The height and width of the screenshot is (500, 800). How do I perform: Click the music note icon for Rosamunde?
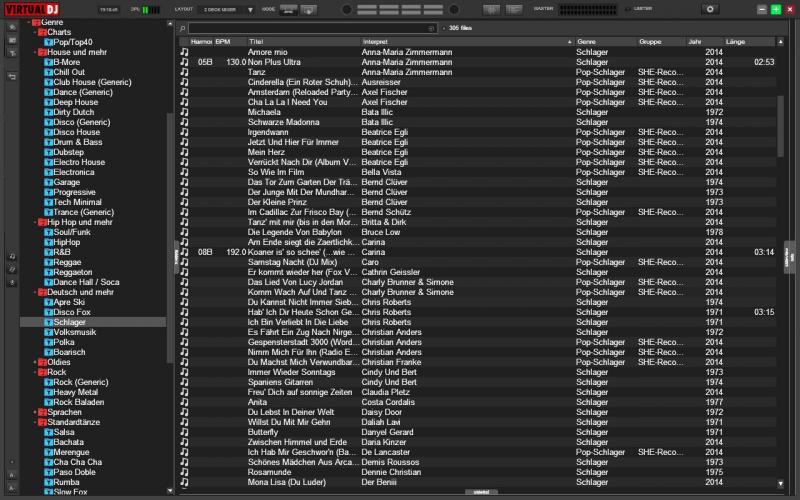(184, 472)
